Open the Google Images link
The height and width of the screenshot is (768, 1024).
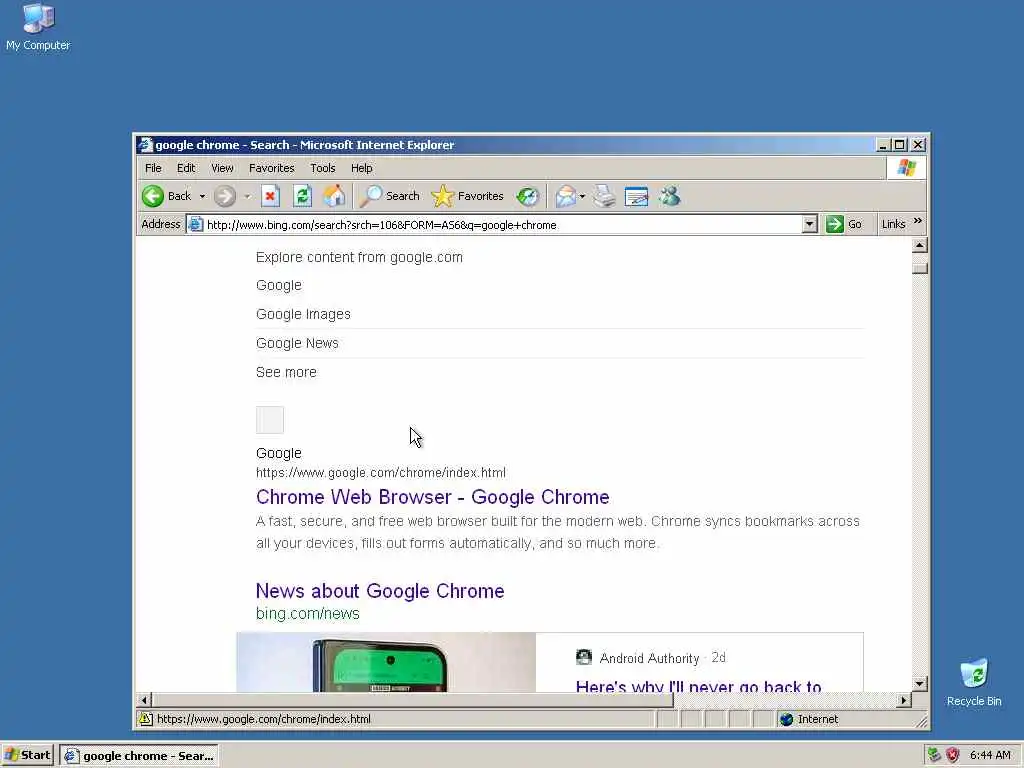pos(303,314)
